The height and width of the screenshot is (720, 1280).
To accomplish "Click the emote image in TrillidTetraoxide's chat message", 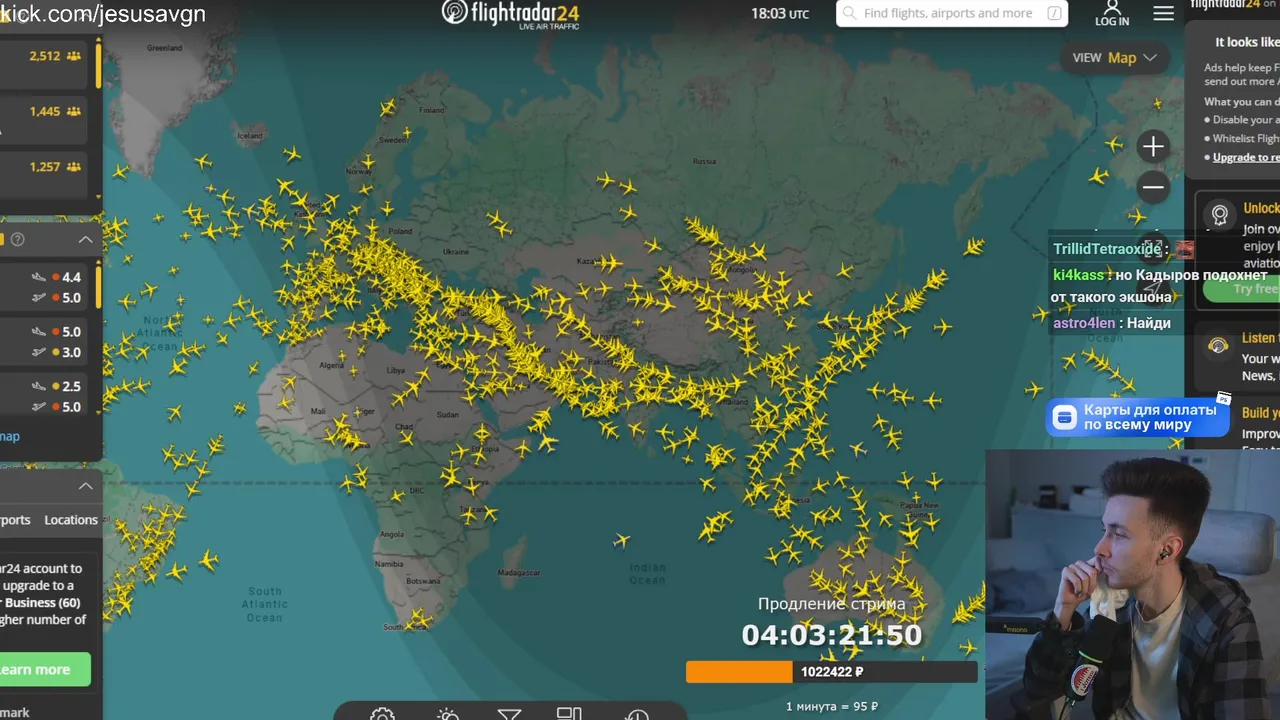I will 1185,249.
